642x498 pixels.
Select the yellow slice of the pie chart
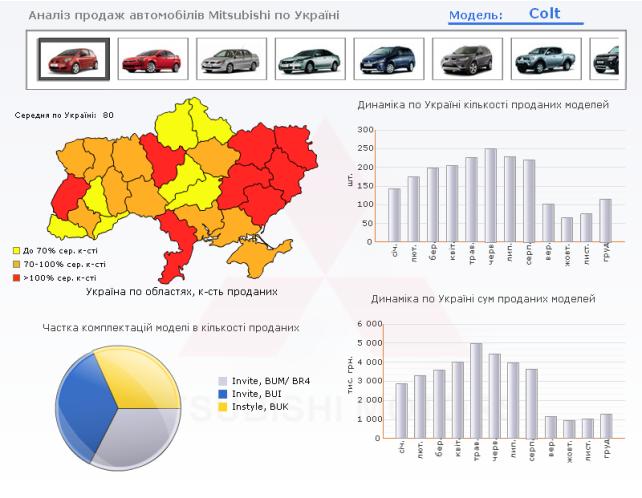[x=139, y=379]
